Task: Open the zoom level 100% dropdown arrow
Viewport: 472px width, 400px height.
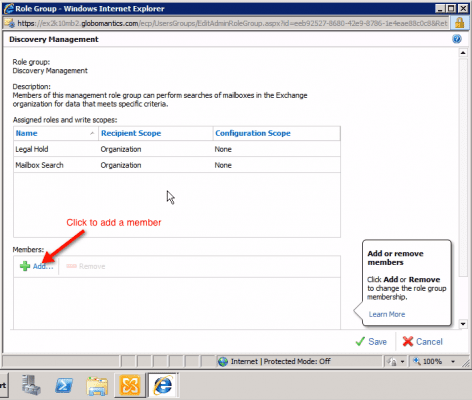Action: click(x=453, y=361)
